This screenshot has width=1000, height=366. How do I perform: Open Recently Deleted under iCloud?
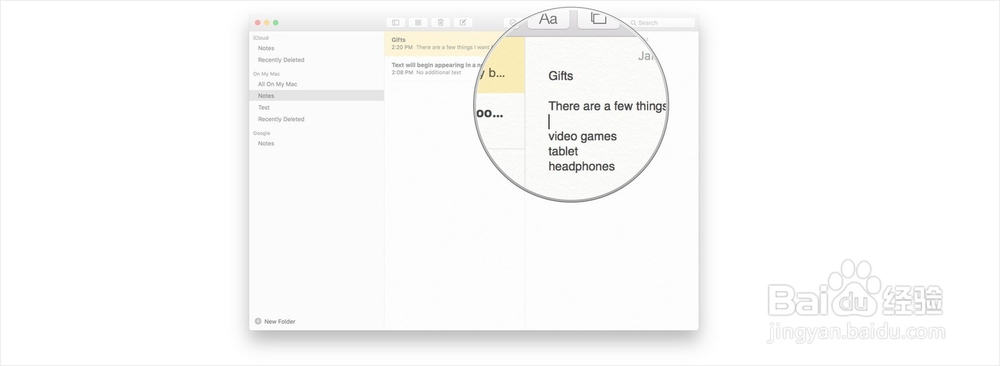[x=281, y=60]
